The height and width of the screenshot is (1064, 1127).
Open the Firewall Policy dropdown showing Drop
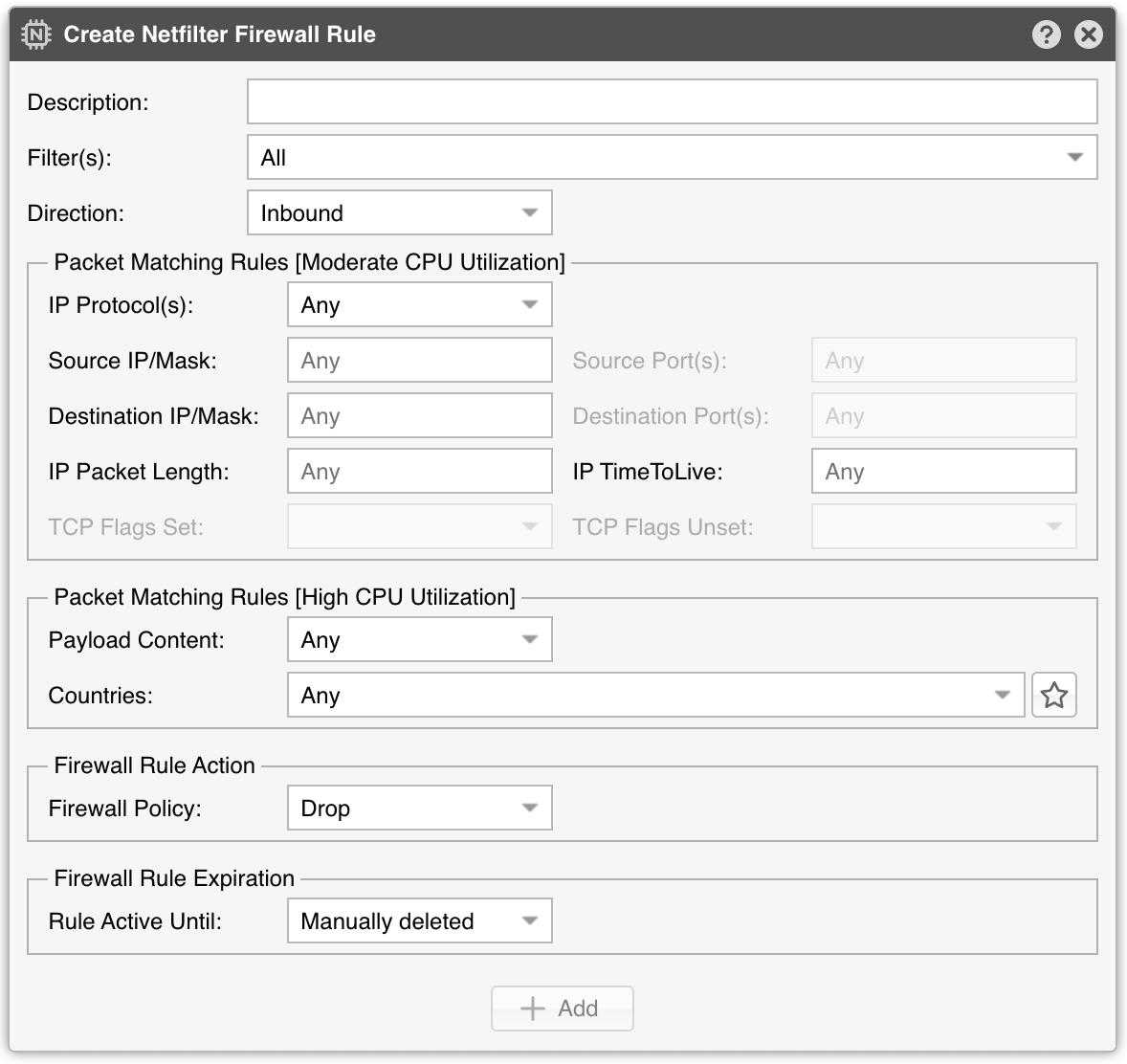click(420, 809)
